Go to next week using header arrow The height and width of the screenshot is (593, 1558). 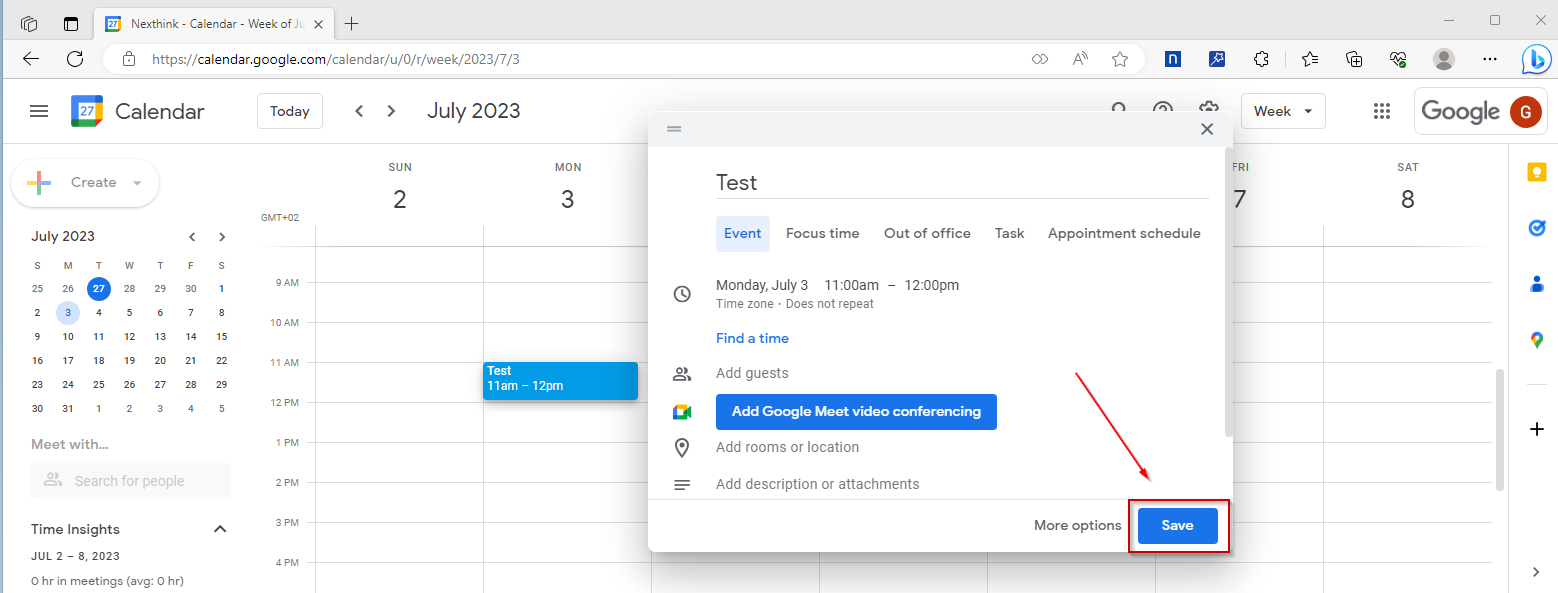(x=391, y=111)
